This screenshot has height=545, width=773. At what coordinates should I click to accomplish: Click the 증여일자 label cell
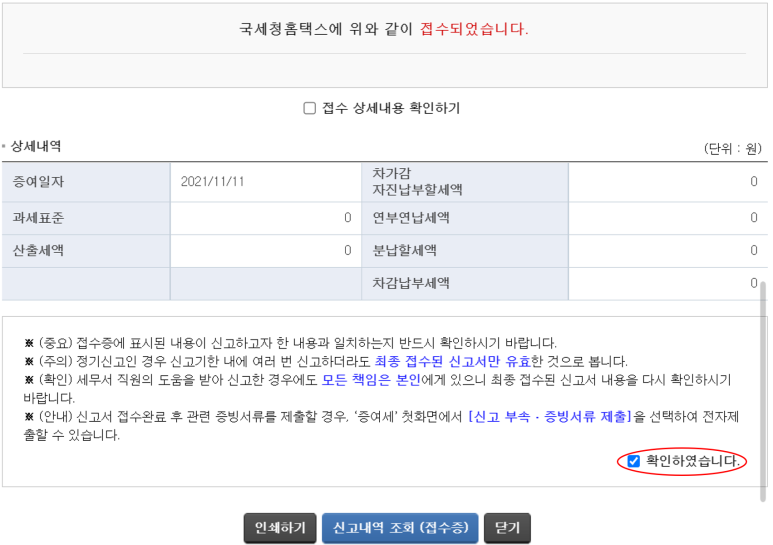click(x=86, y=182)
